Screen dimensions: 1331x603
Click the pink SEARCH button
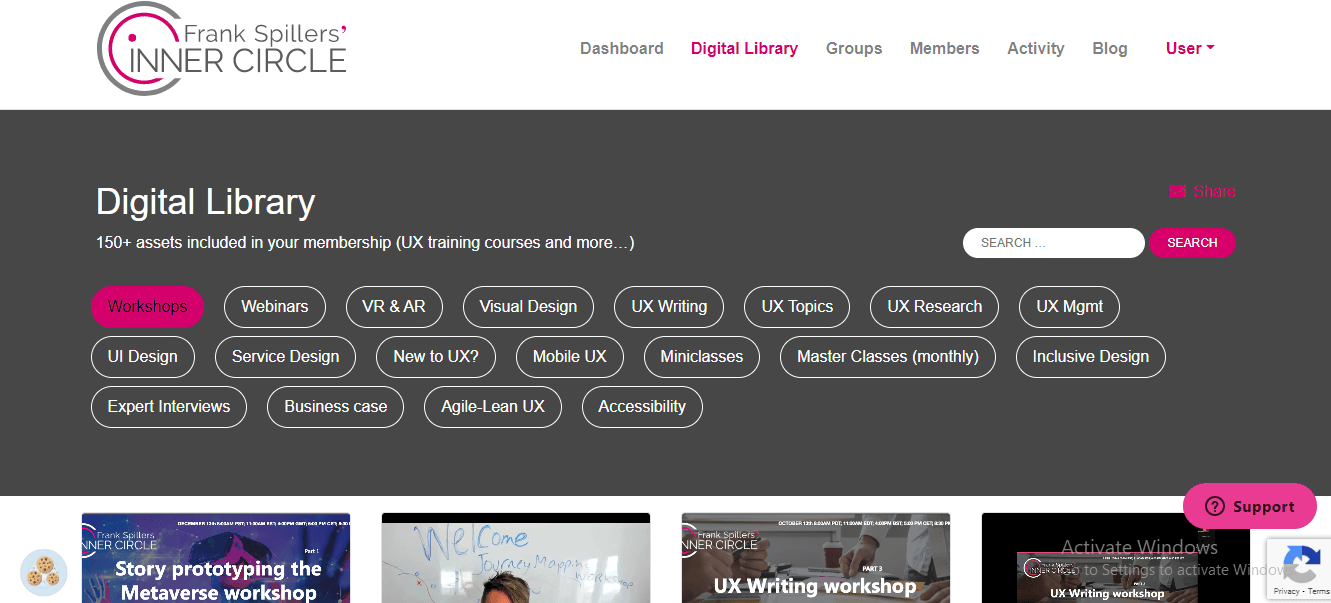coord(1192,243)
